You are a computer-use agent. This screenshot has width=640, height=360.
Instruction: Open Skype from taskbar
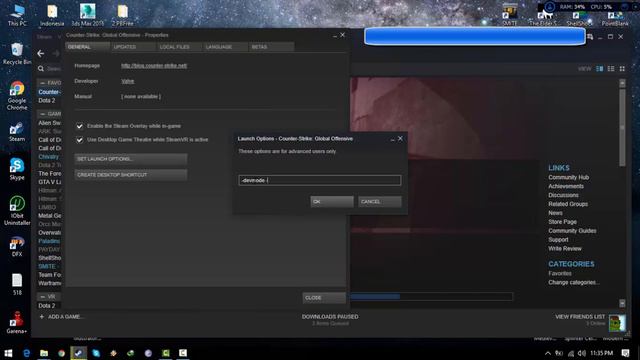[x=96, y=353]
